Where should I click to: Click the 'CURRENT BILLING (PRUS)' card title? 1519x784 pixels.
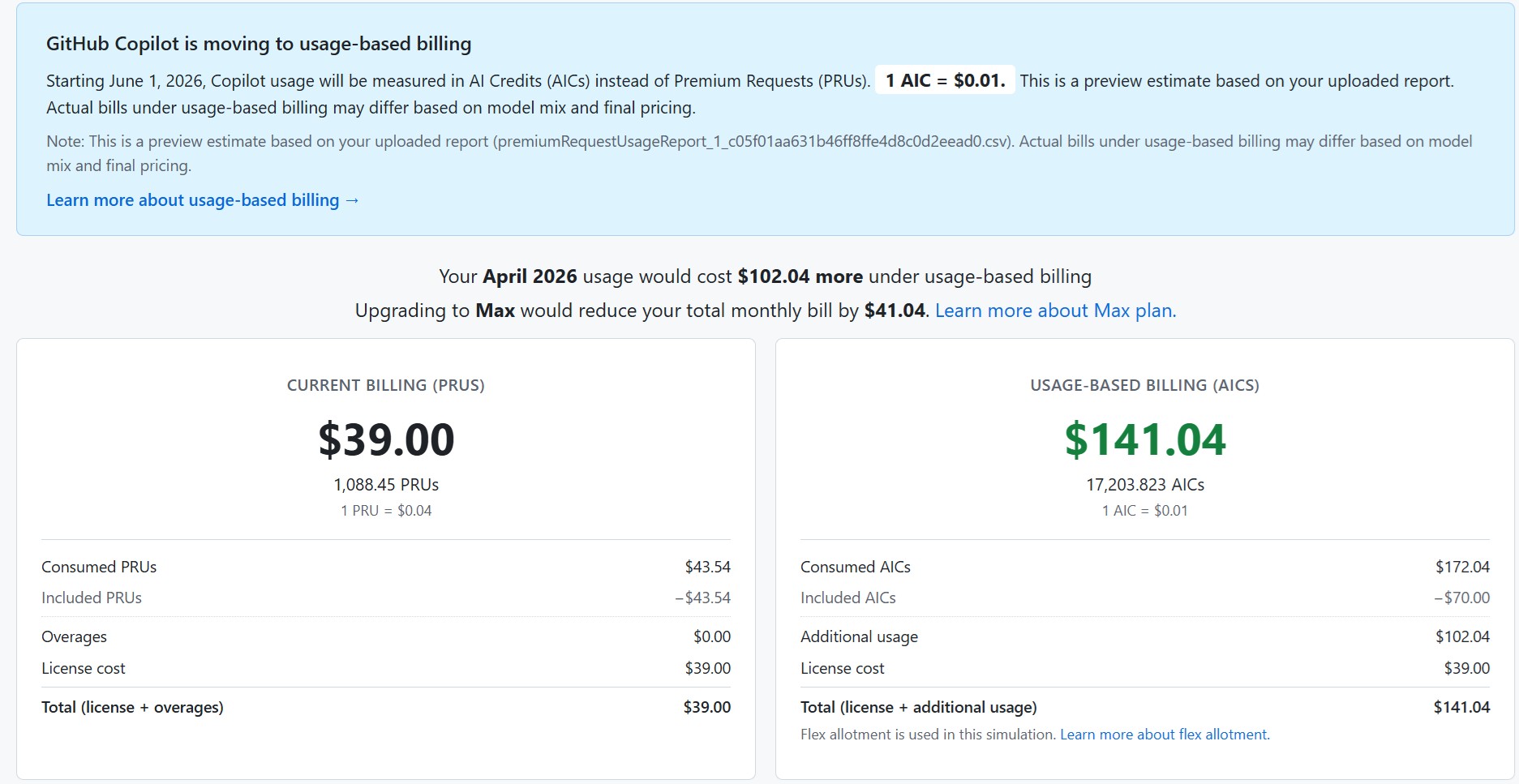(386, 385)
